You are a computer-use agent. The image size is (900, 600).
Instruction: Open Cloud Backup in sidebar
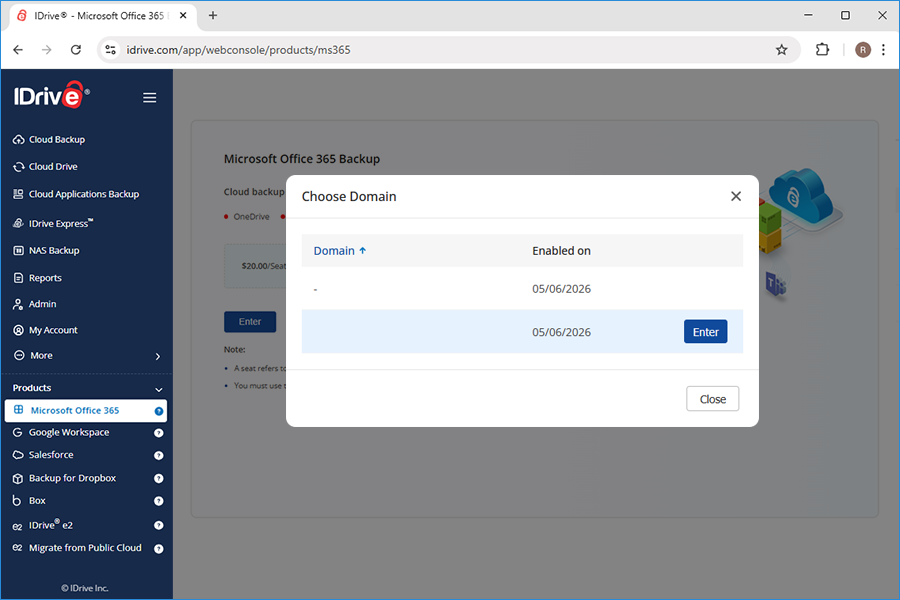click(x=57, y=140)
